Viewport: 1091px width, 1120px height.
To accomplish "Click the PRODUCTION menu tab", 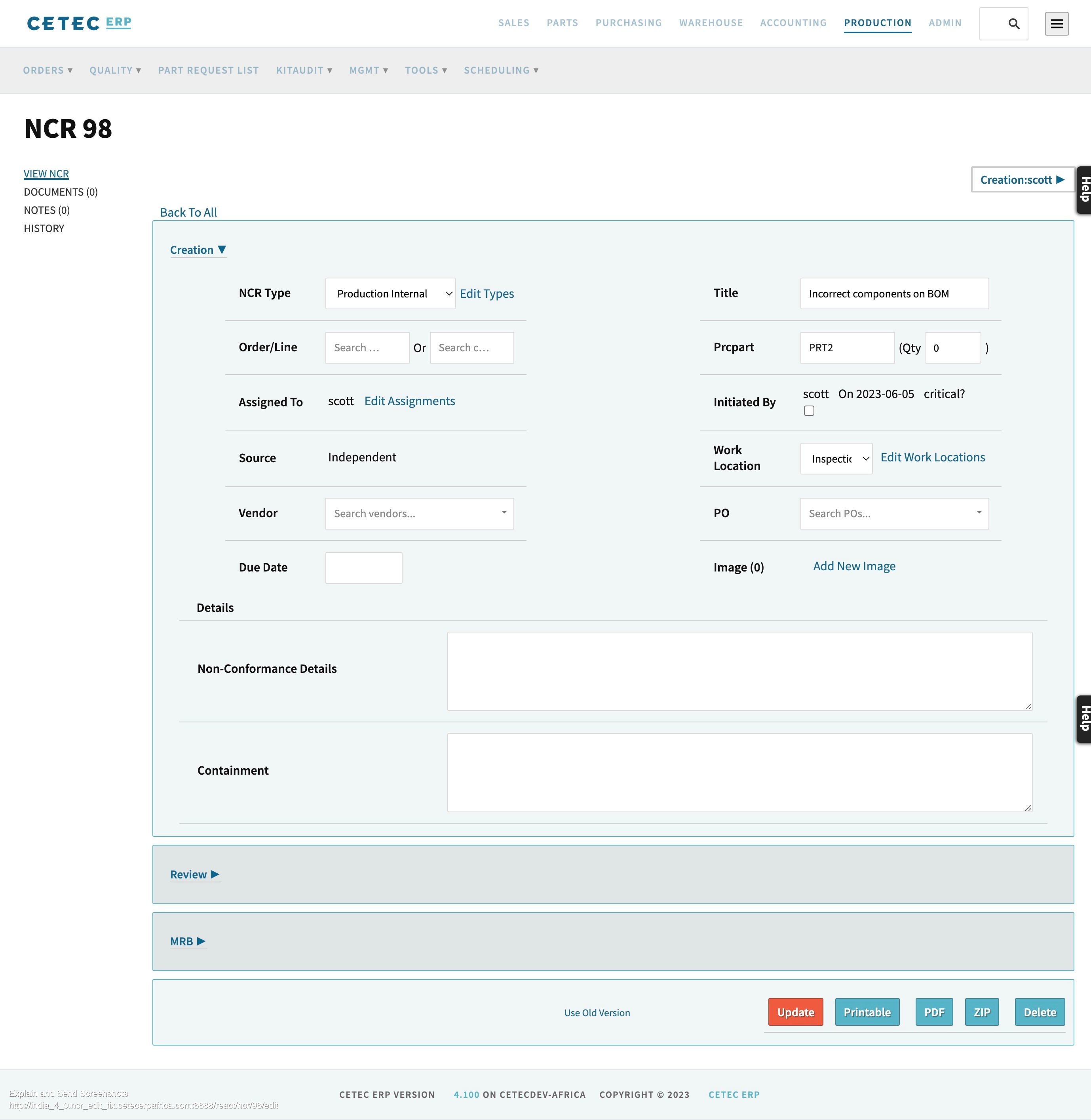I will [x=878, y=22].
